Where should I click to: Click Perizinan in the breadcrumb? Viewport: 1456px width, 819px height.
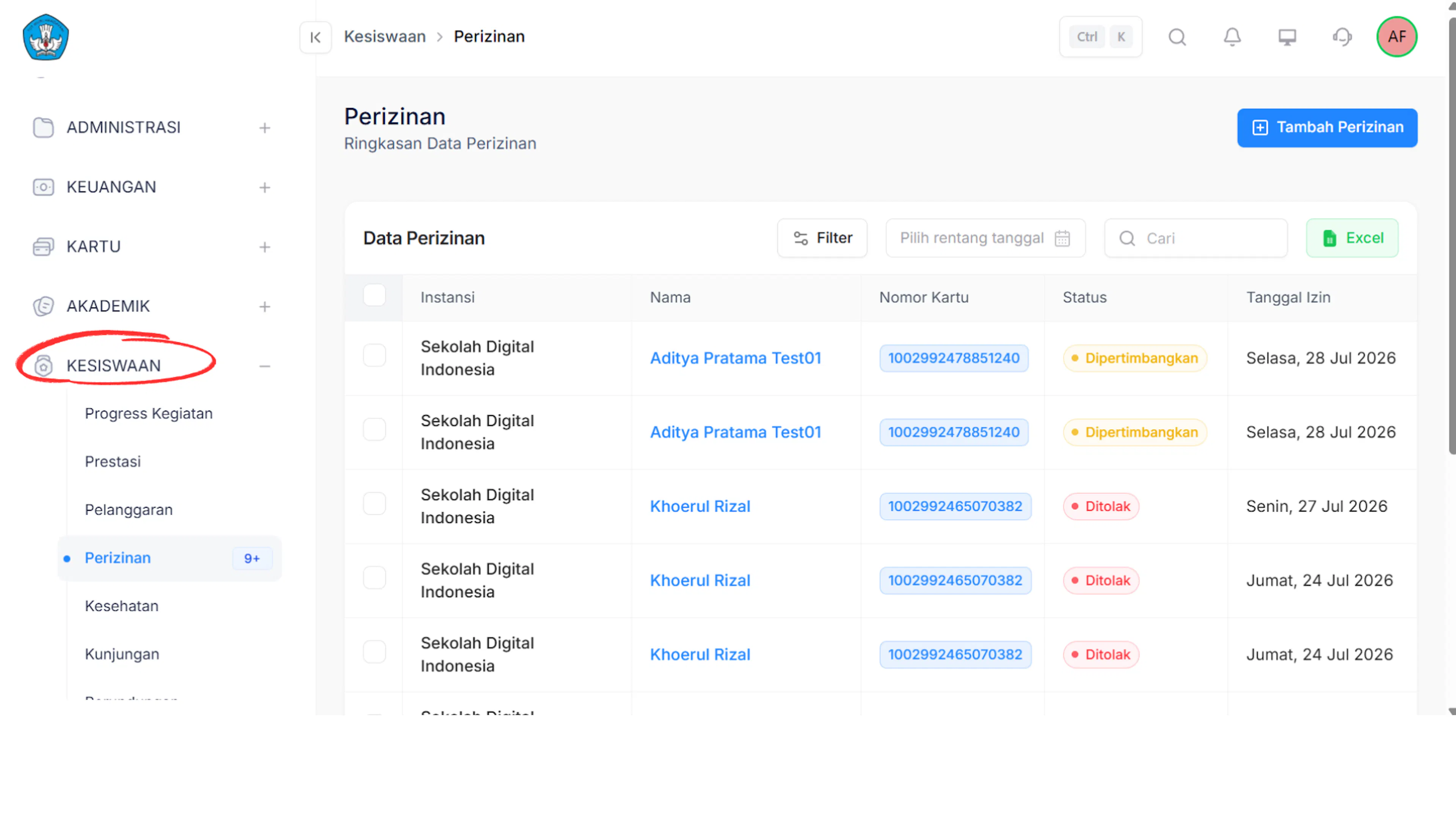pos(490,37)
